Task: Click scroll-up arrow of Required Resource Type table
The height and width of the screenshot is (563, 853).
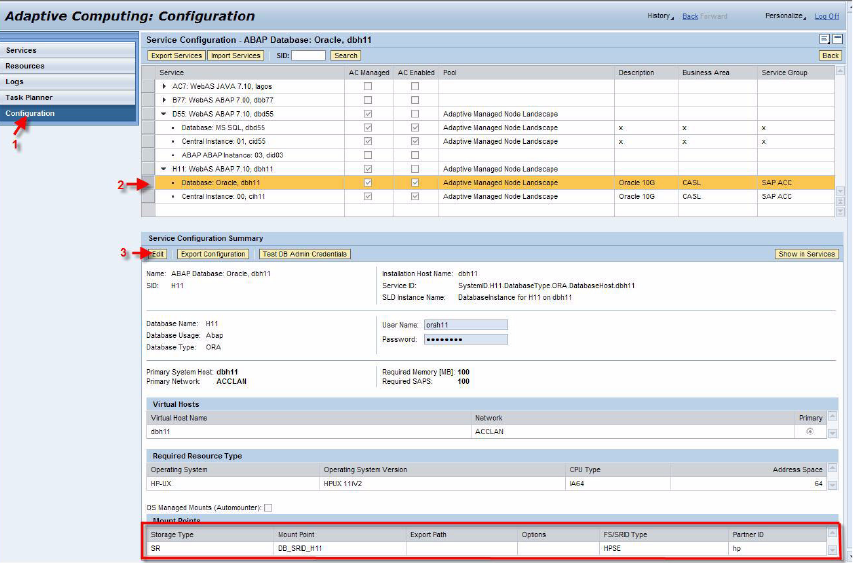Action: click(x=833, y=469)
